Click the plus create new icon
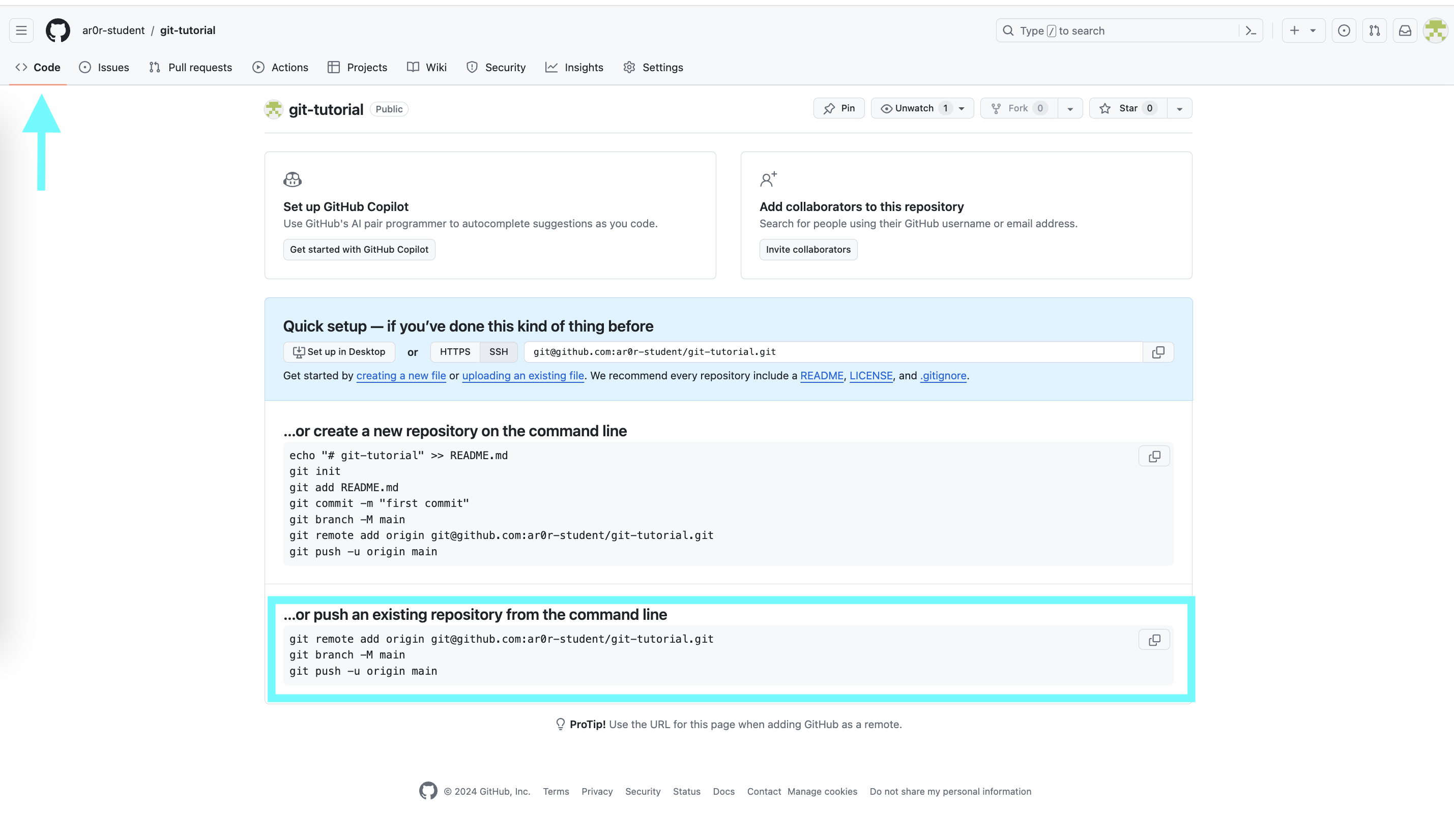 coord(1294,31)
